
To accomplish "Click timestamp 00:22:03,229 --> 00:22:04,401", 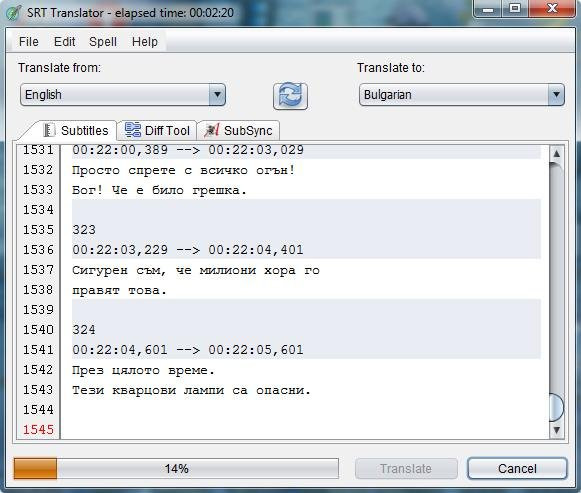I will (x=188, y=250).
